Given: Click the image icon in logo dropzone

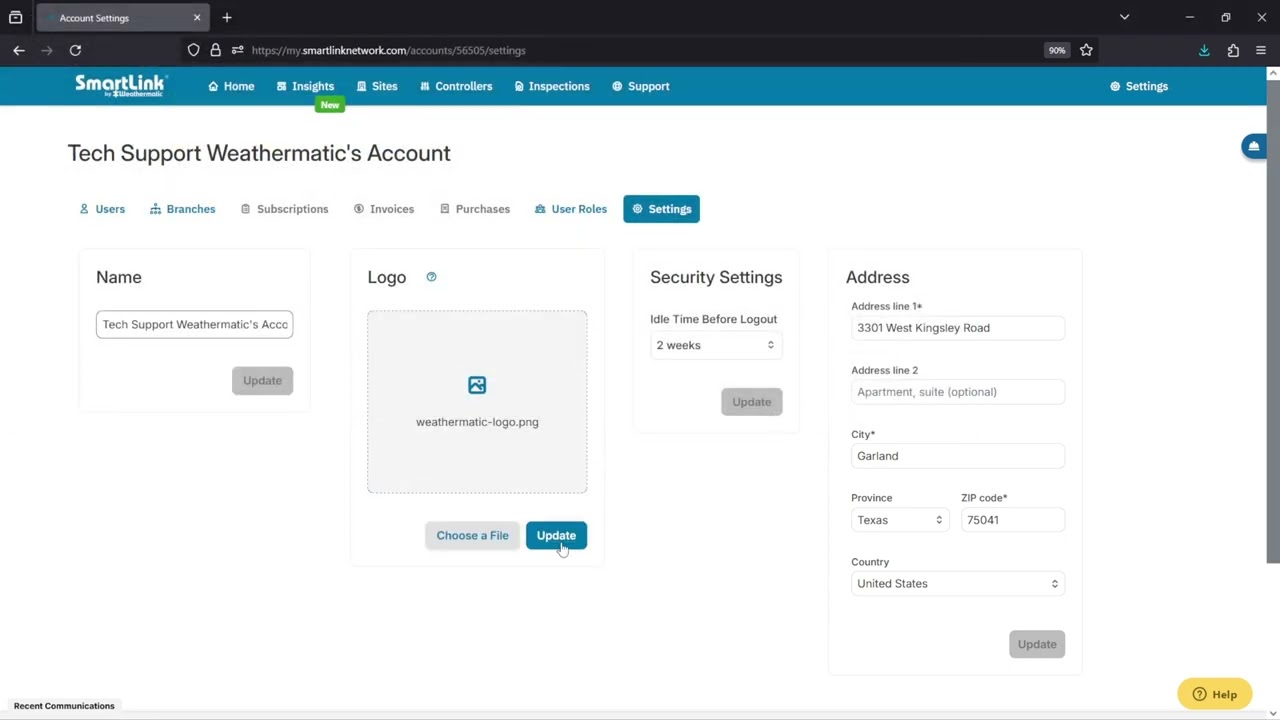Looking at the screenshot, I should click(x=477, y=385).
